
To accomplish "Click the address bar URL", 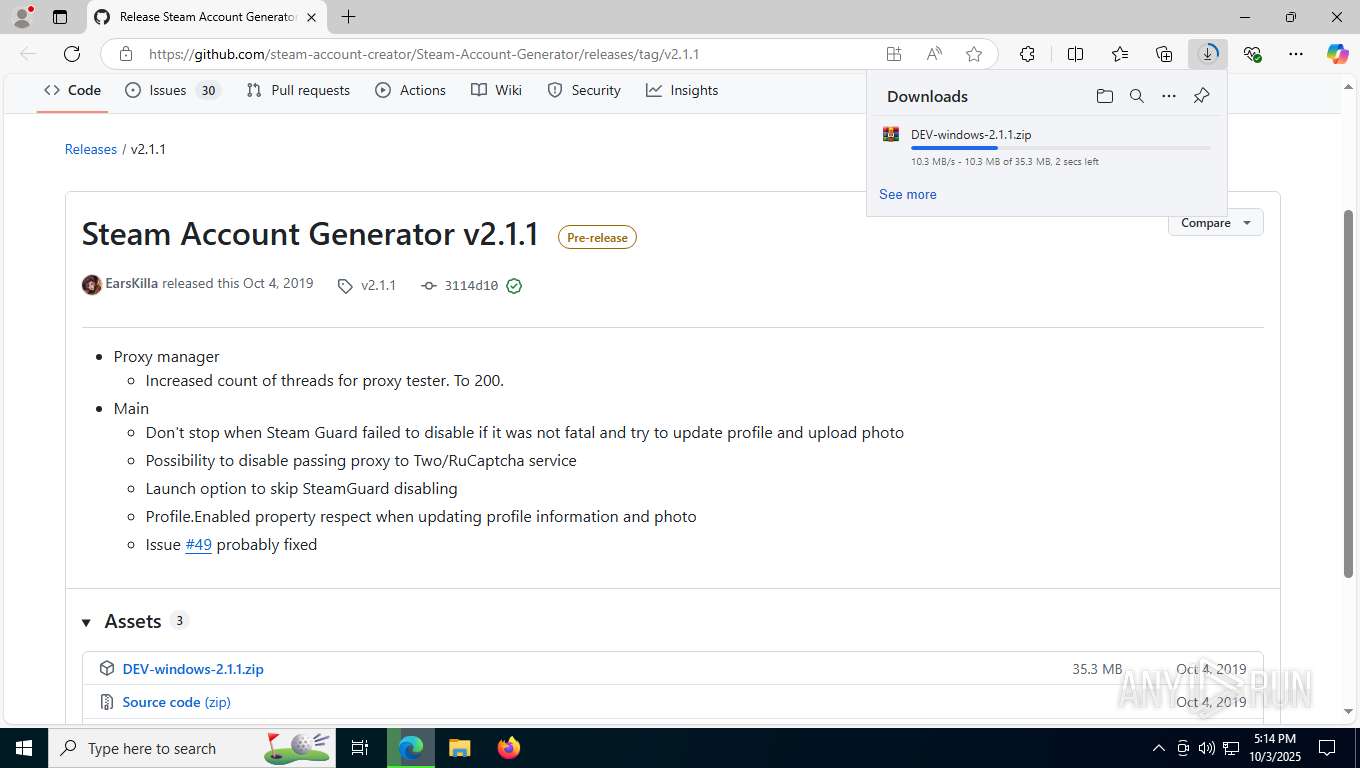I will tap(423, 54).
